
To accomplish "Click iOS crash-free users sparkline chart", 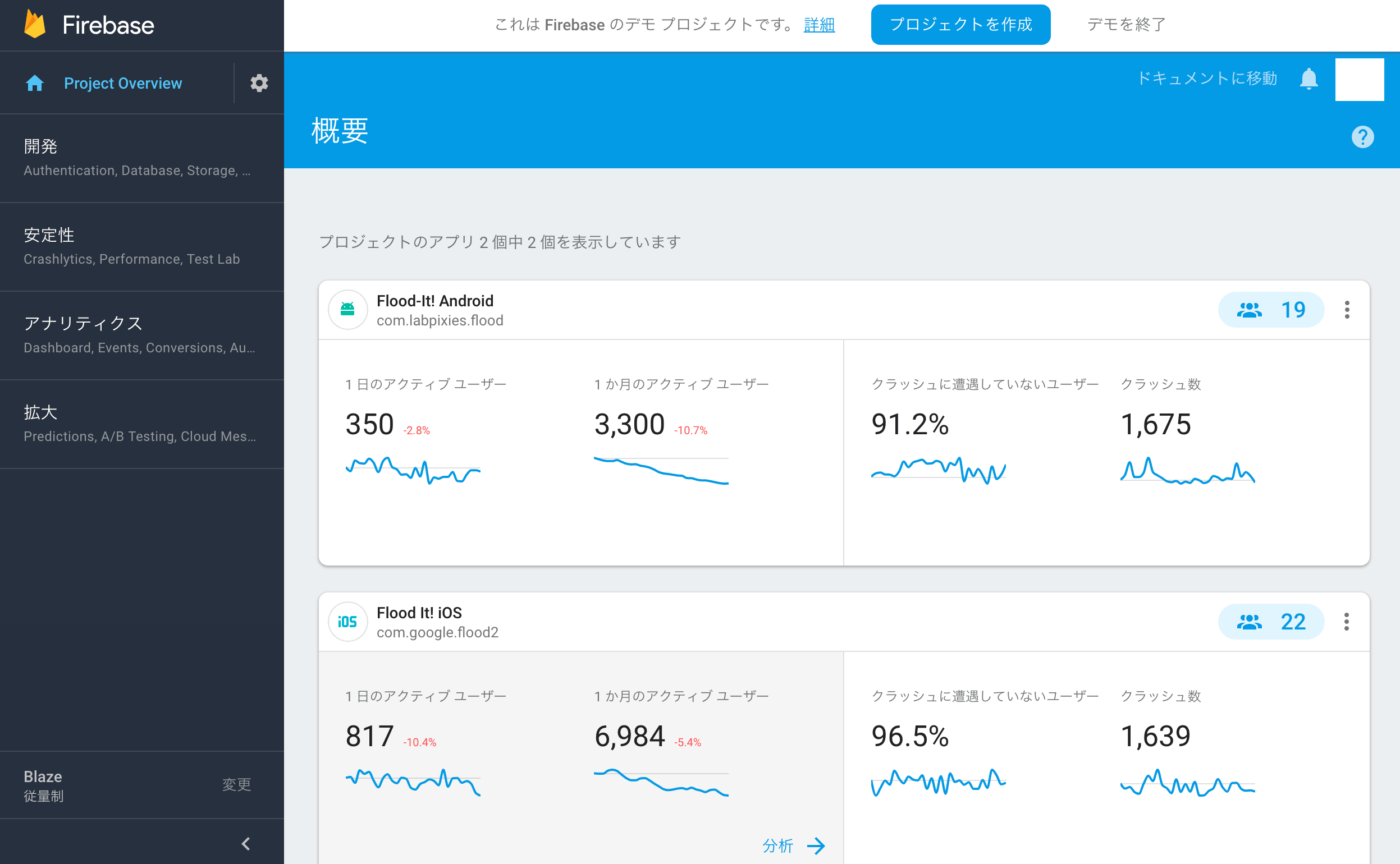I will 938,782.
